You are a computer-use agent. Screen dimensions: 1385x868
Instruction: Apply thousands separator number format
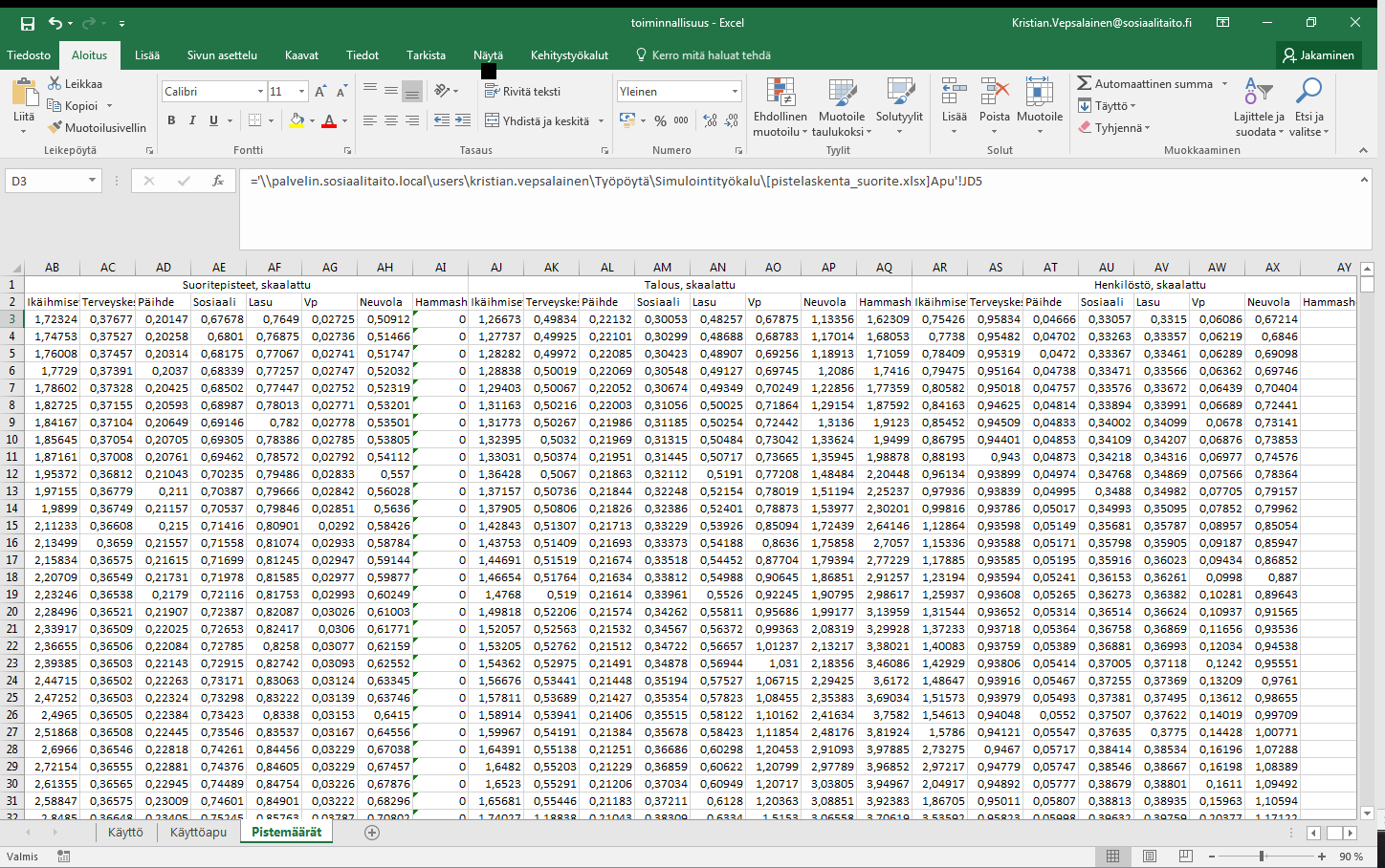pyautogui.click(x=681, y=120)
